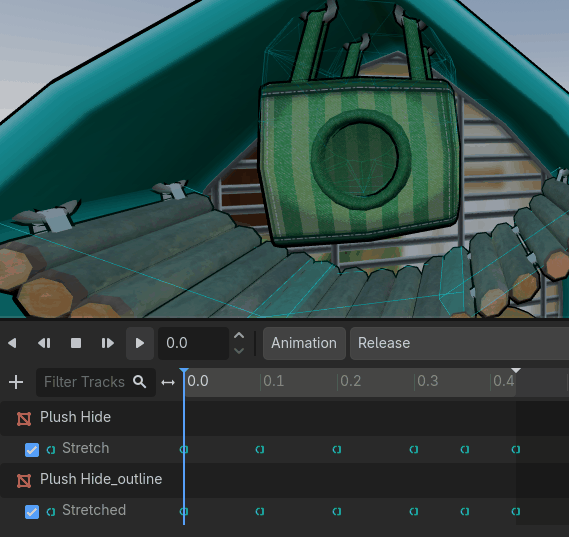569x537 pixels.
Task: Click the animation position field showing 0.0
Action: [x=193, y=343]
